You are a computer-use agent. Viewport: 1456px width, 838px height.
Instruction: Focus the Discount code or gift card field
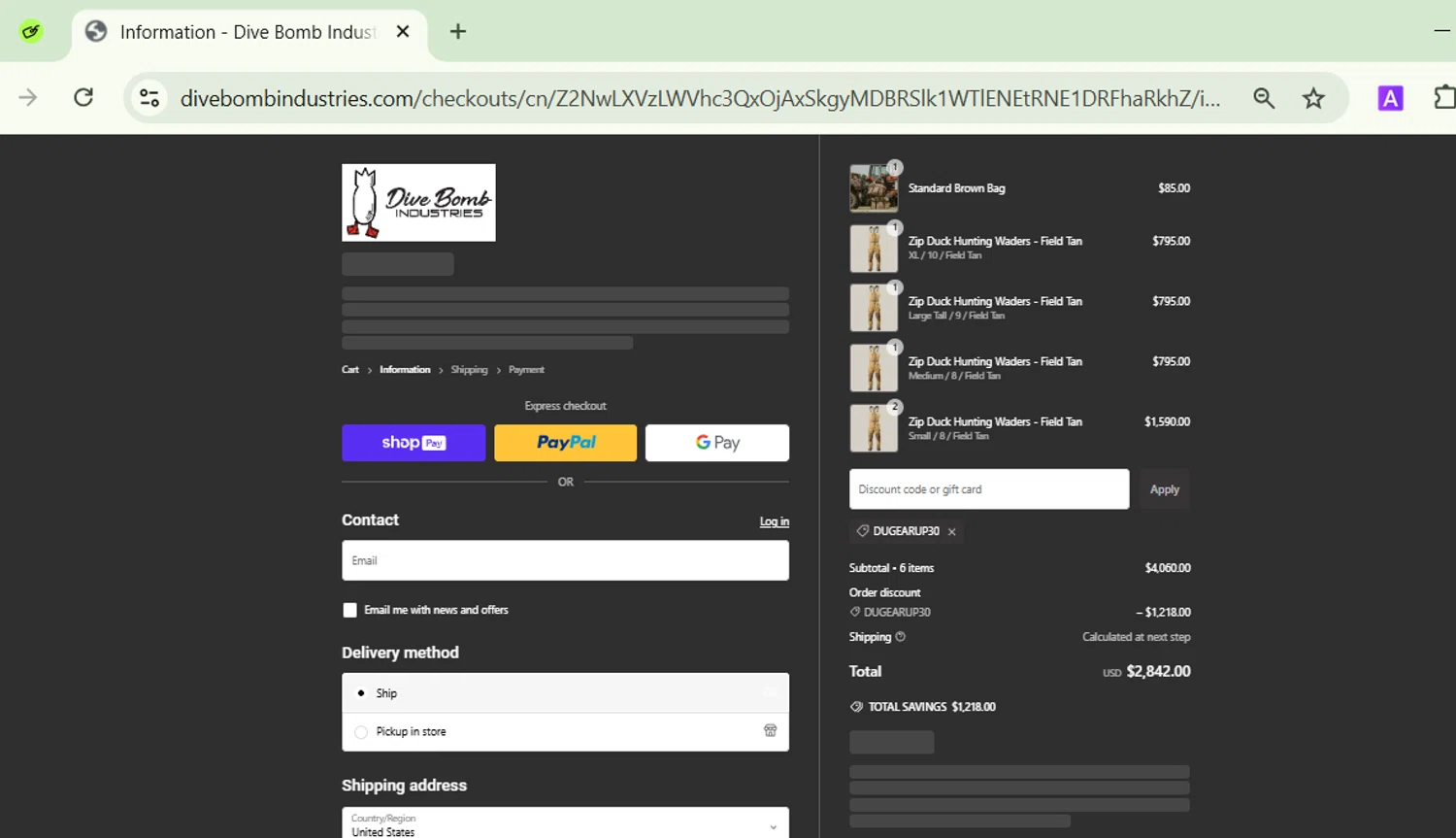point(989,489)
